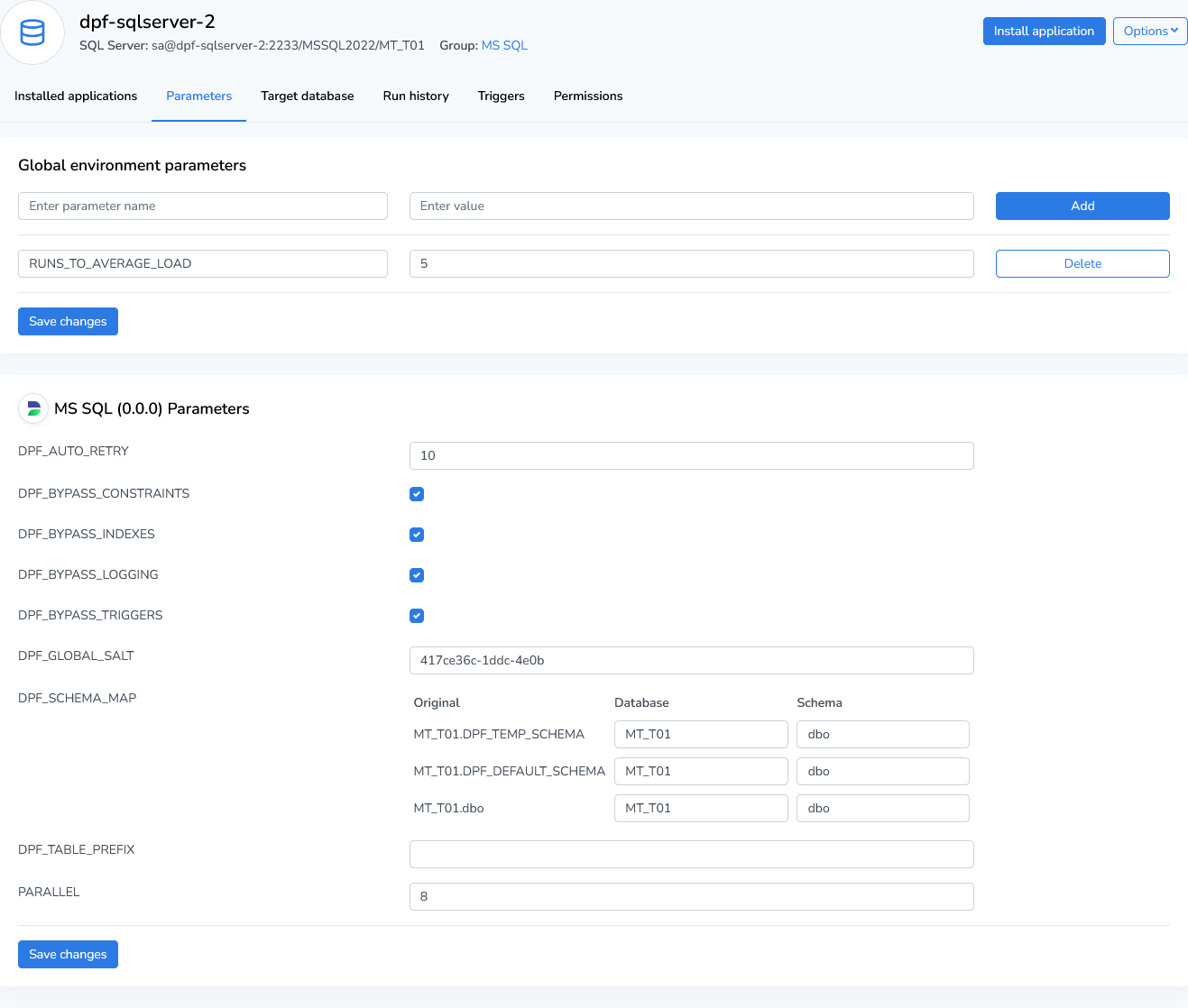This screenshot has height=1008, width=1188.
Task: Click the MS SQL application logo icon
Action: click(x=33, y=408)
